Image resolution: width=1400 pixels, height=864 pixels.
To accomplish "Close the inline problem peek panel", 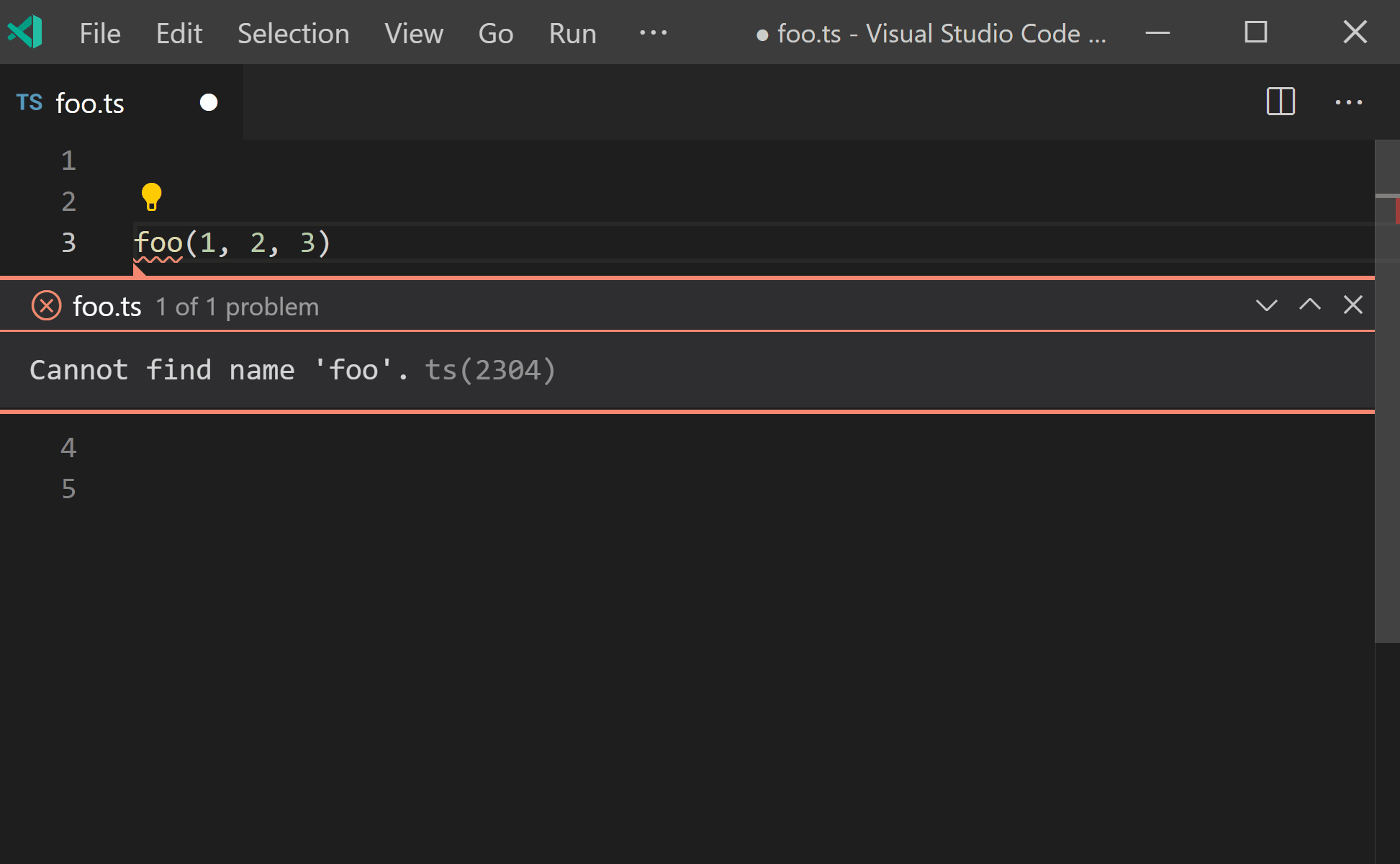I will tap(1350, 305).
